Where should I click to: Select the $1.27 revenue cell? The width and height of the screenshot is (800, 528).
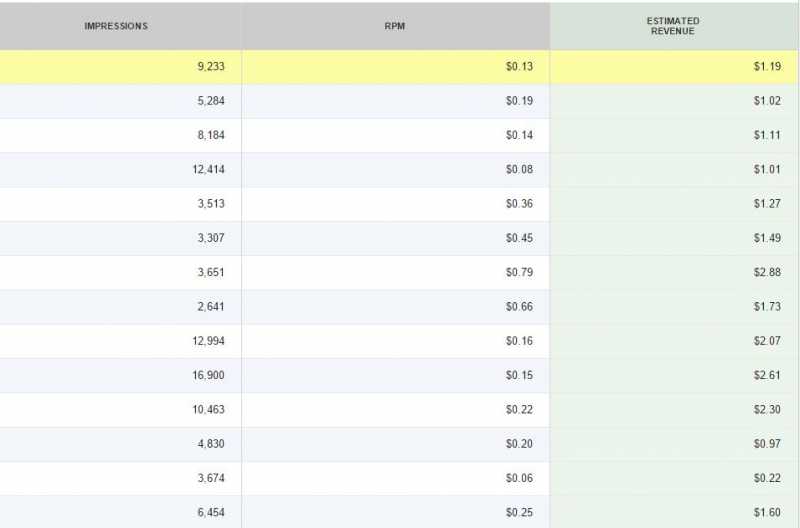pyautogui.click(x=767, y=204)
